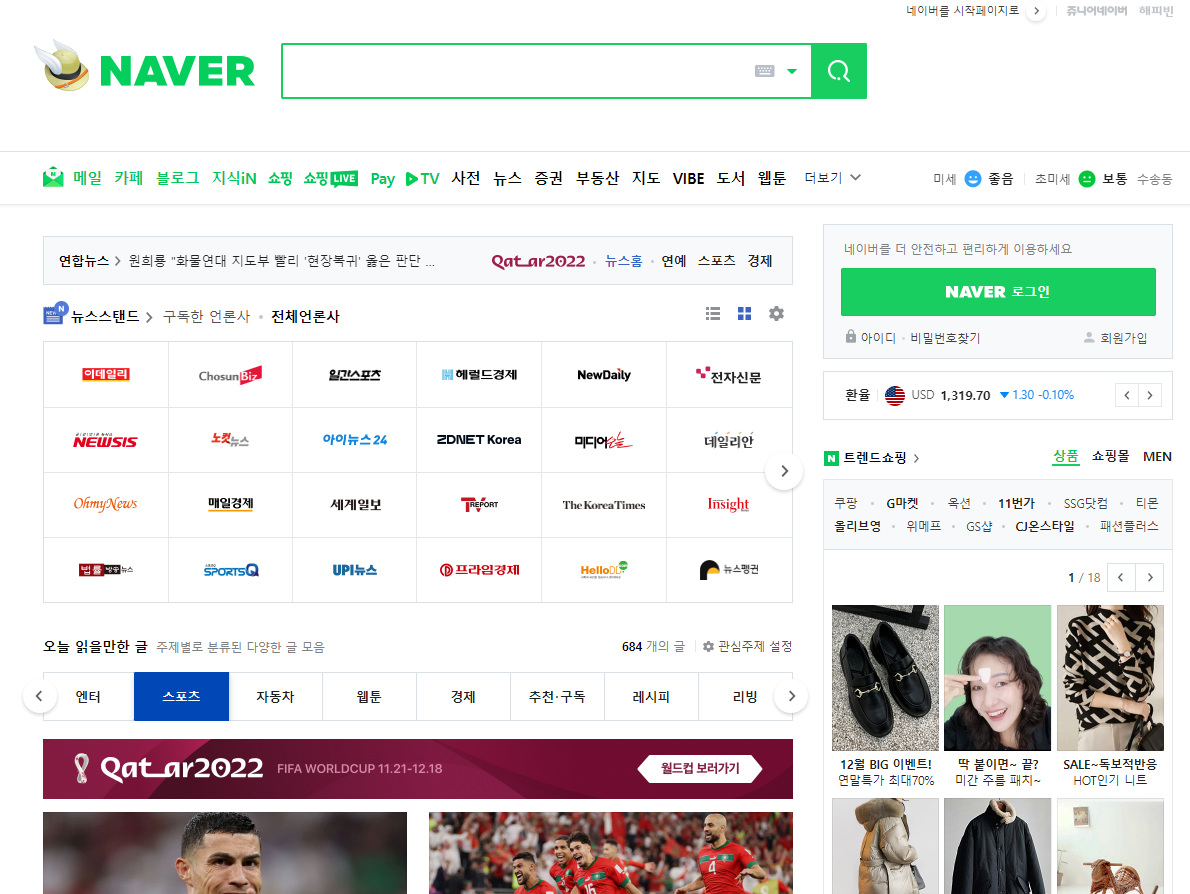Select the 레시피 topic tab
This screenshot has width=1190, height=894.
(x=650, y=696)
